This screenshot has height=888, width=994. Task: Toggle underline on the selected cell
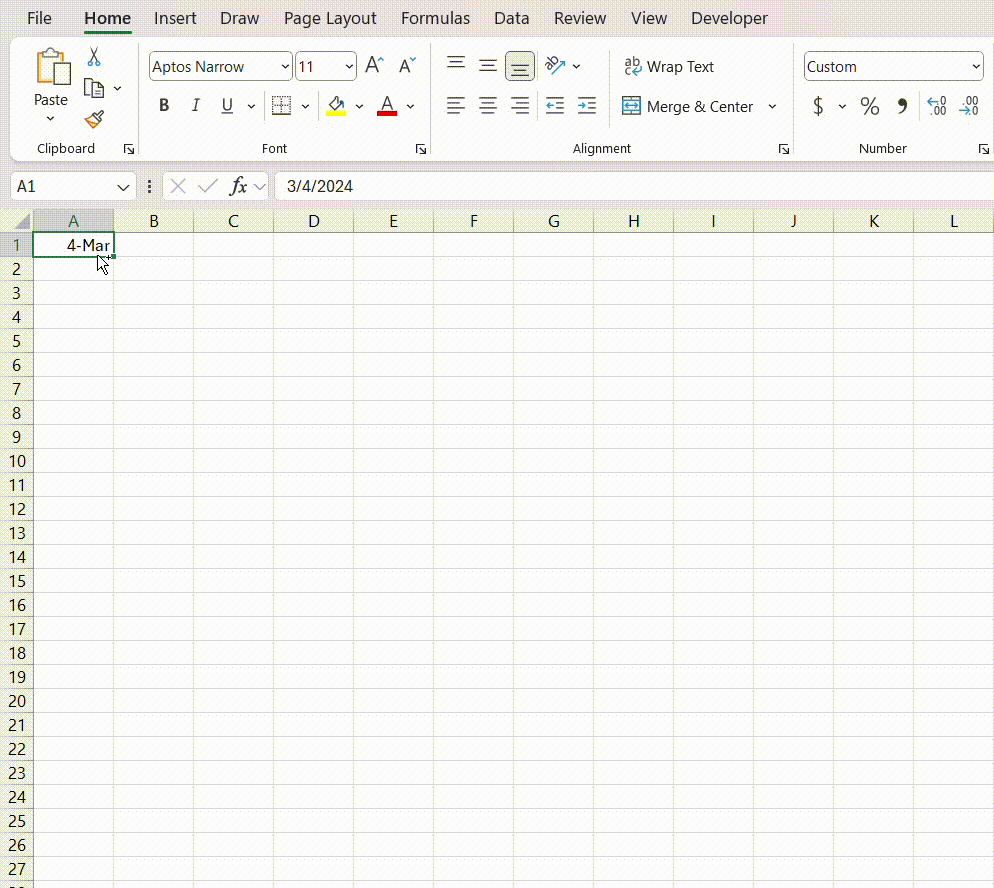pyautogui.click(x=227, y=105)
